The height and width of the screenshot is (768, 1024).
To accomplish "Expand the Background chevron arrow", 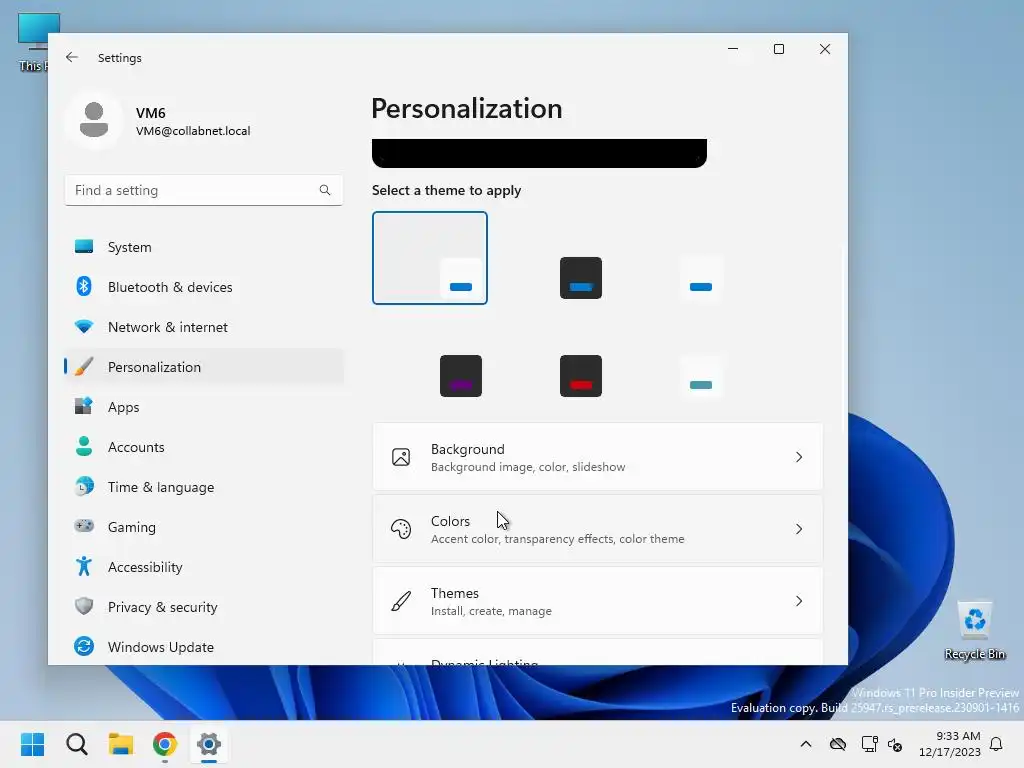I will click(799, 457).
